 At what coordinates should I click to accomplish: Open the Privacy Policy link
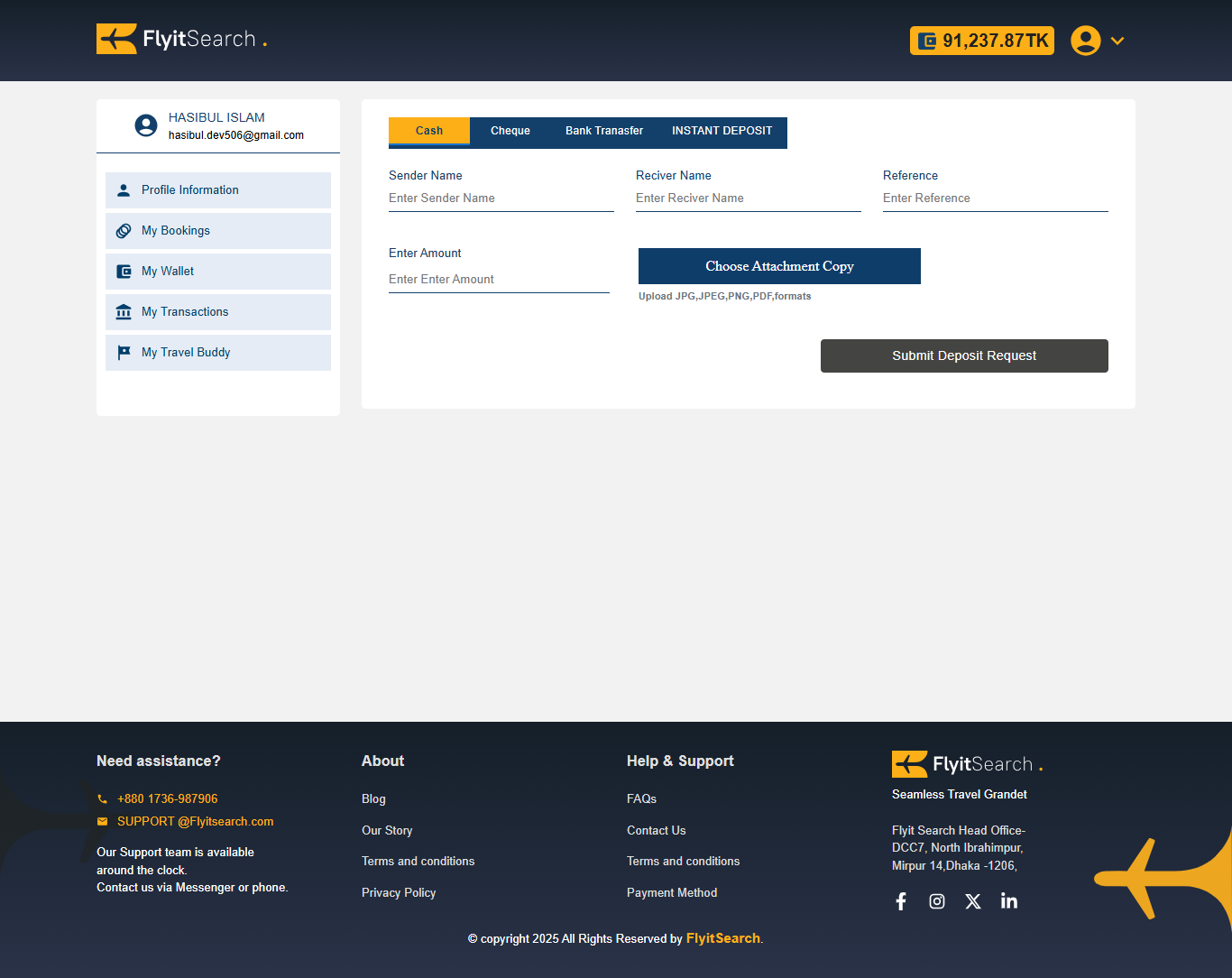[399, 892]
